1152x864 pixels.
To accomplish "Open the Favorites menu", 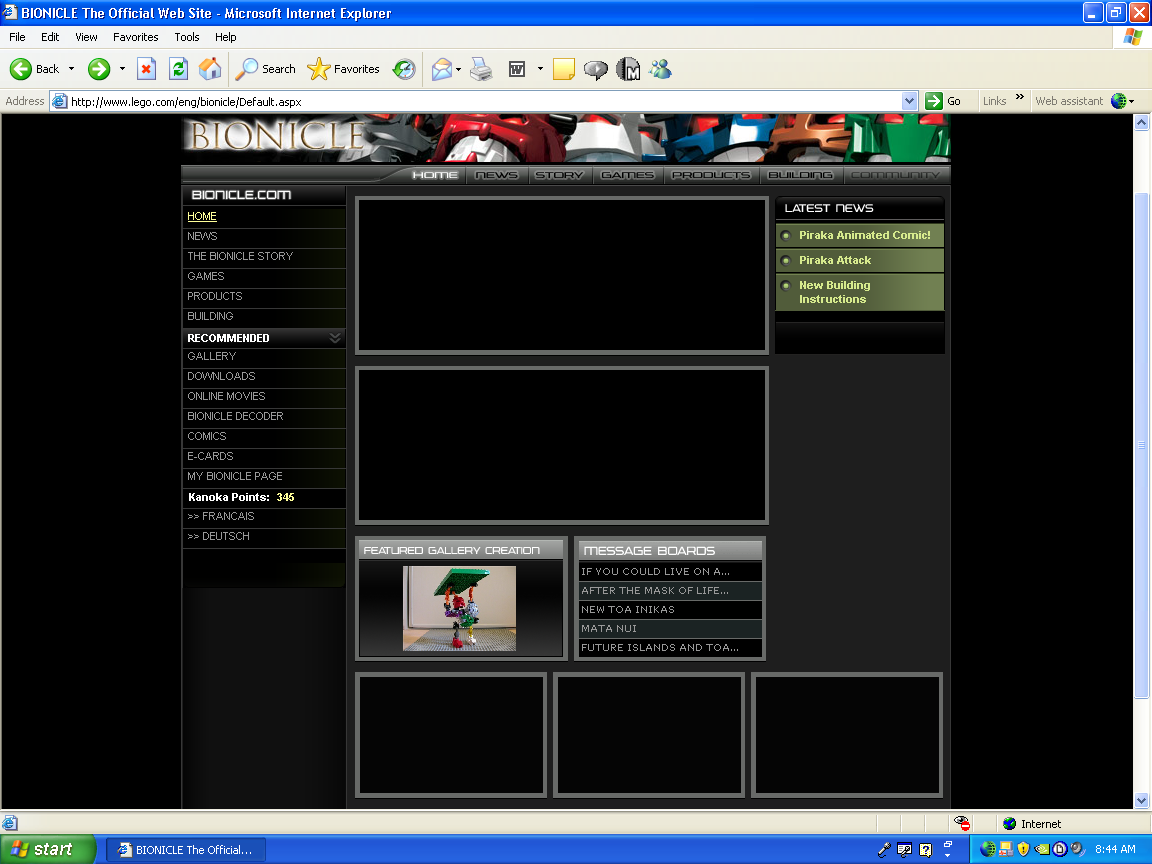I will tap(135, 37).
